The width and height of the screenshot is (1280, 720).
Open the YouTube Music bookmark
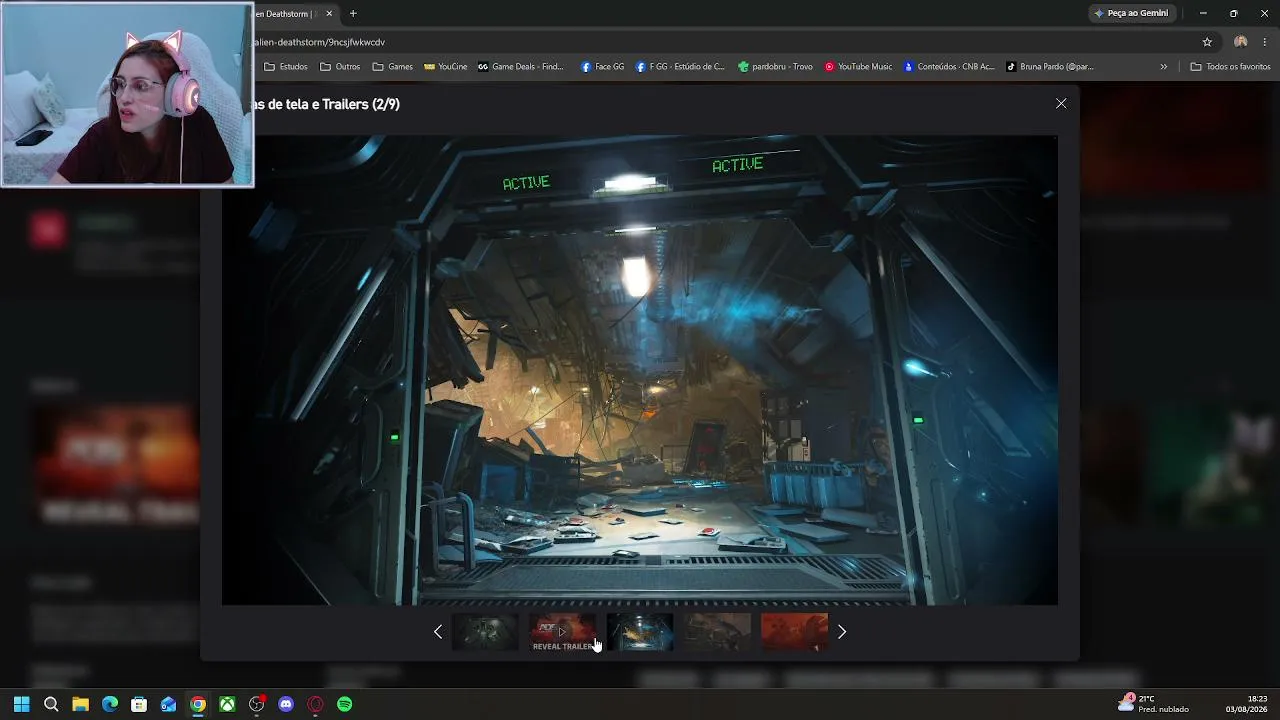tap(858, 67)
